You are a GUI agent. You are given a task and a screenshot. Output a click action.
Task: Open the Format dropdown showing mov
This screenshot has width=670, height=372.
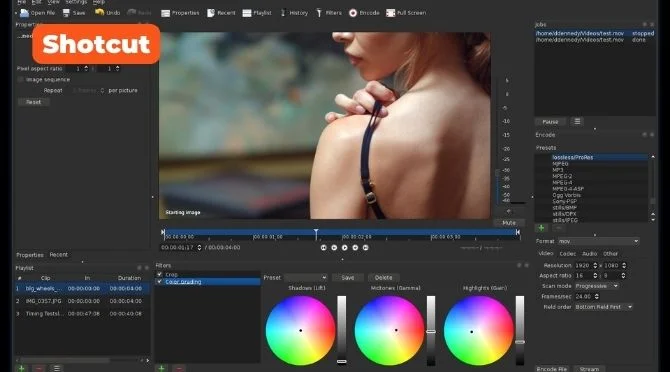(x=599, y=241)
